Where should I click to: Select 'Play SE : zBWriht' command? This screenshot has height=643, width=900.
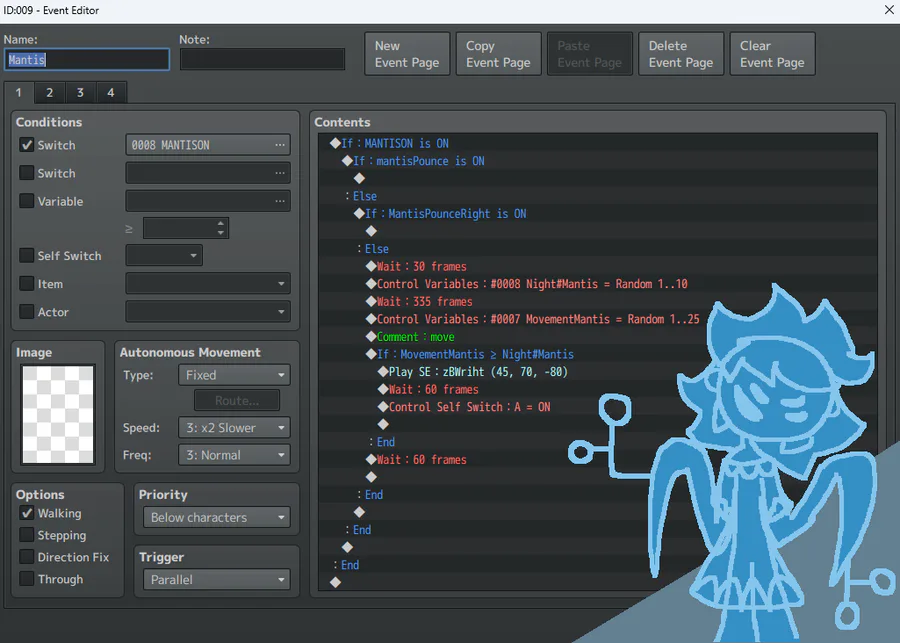pos(598,372)
